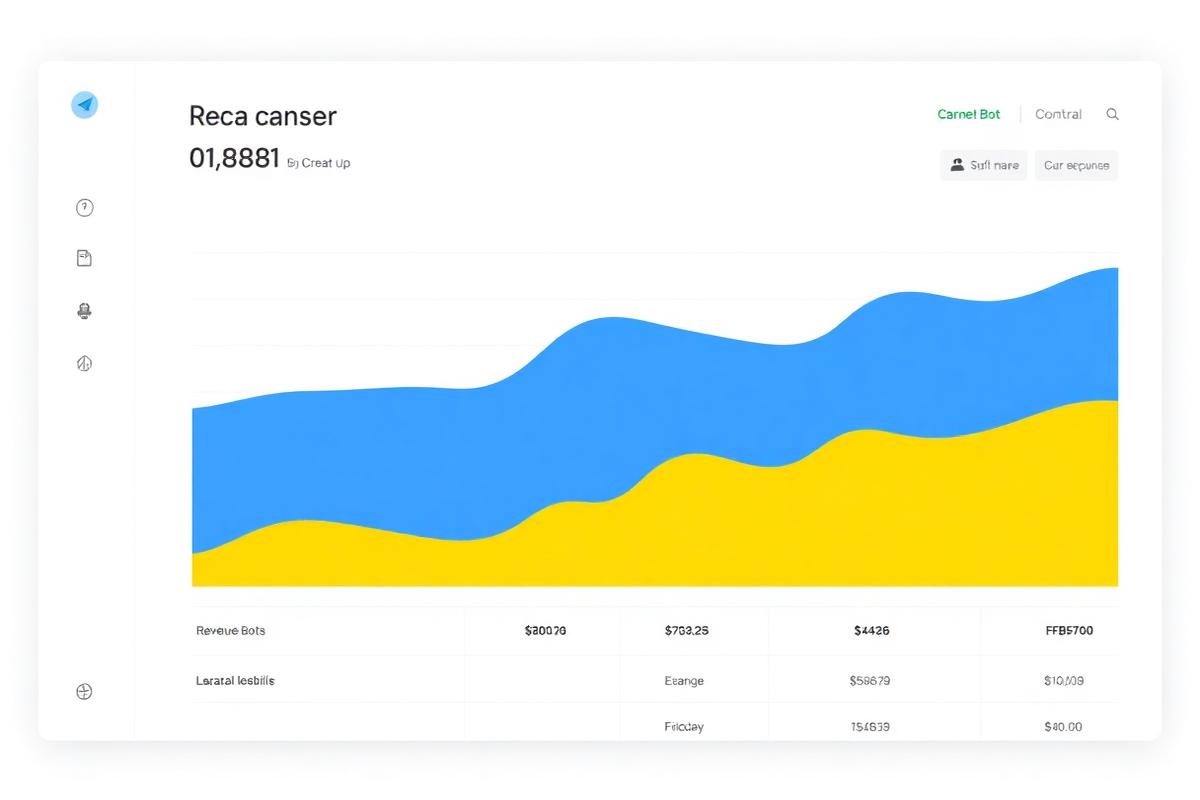Select the $763.25 table cell
1200x800 pixels.
pyautogui.click(x=686, y=631)
